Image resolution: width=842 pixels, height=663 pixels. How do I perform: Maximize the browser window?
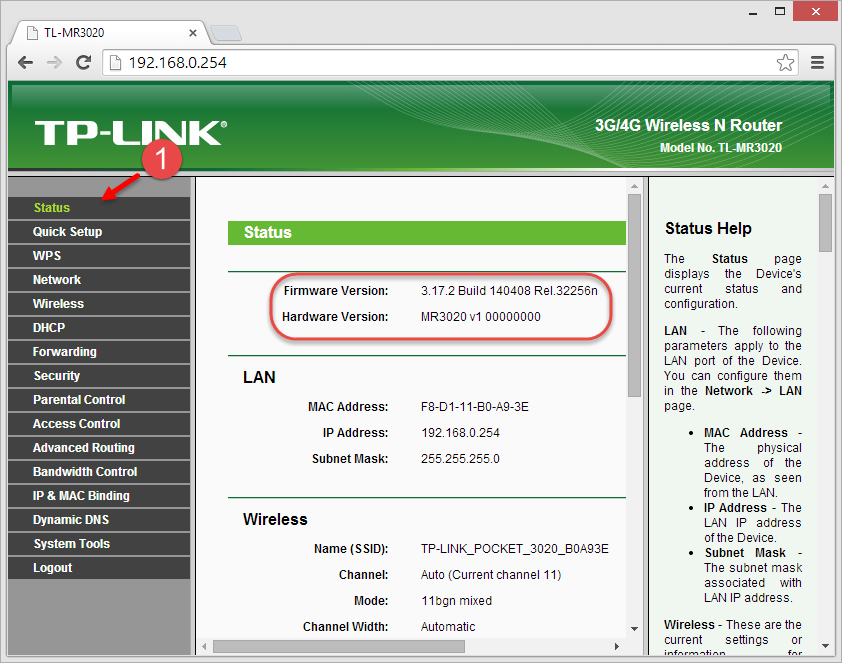click(780, 11)
